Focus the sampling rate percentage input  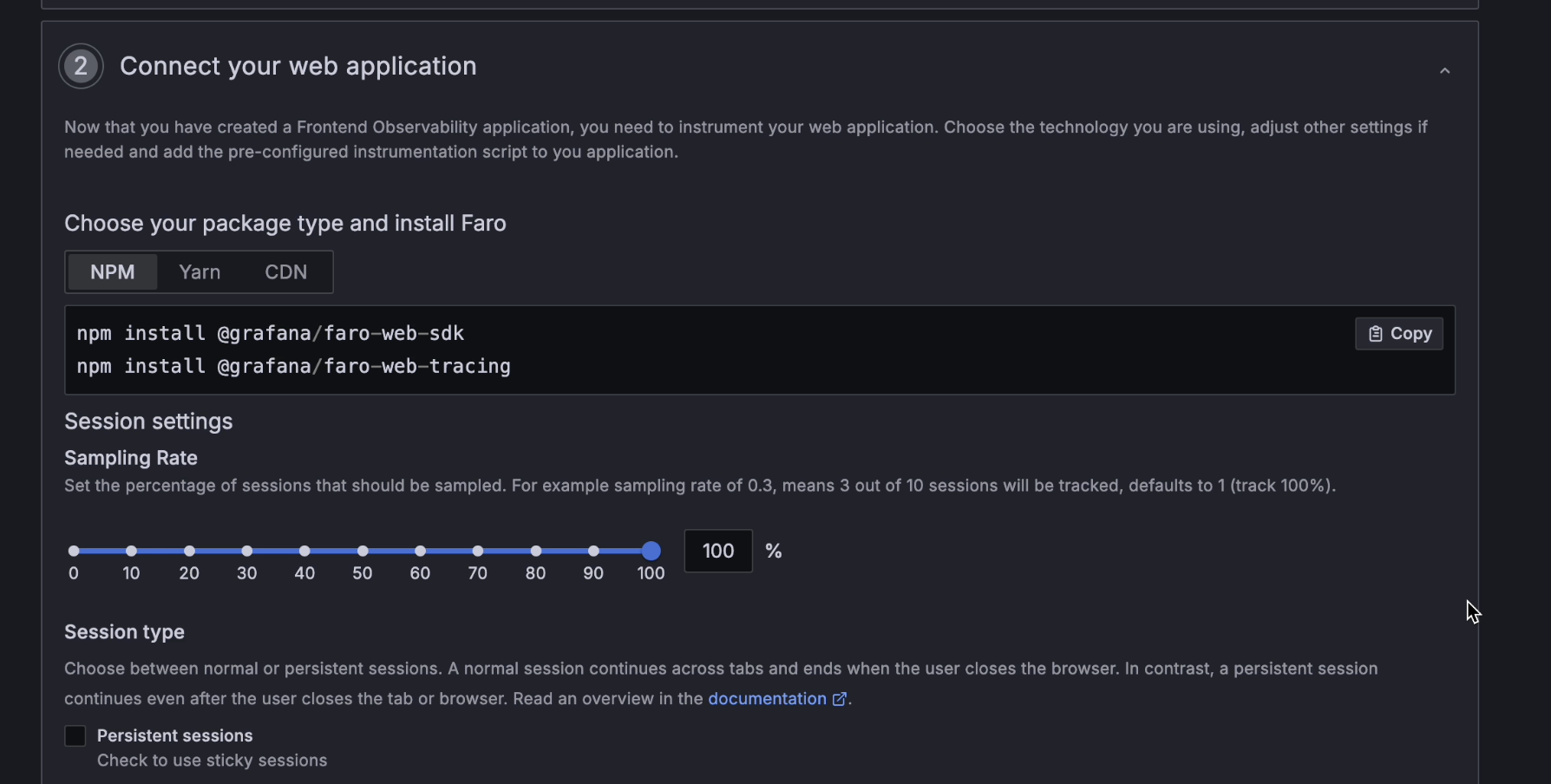coord(717,552)
